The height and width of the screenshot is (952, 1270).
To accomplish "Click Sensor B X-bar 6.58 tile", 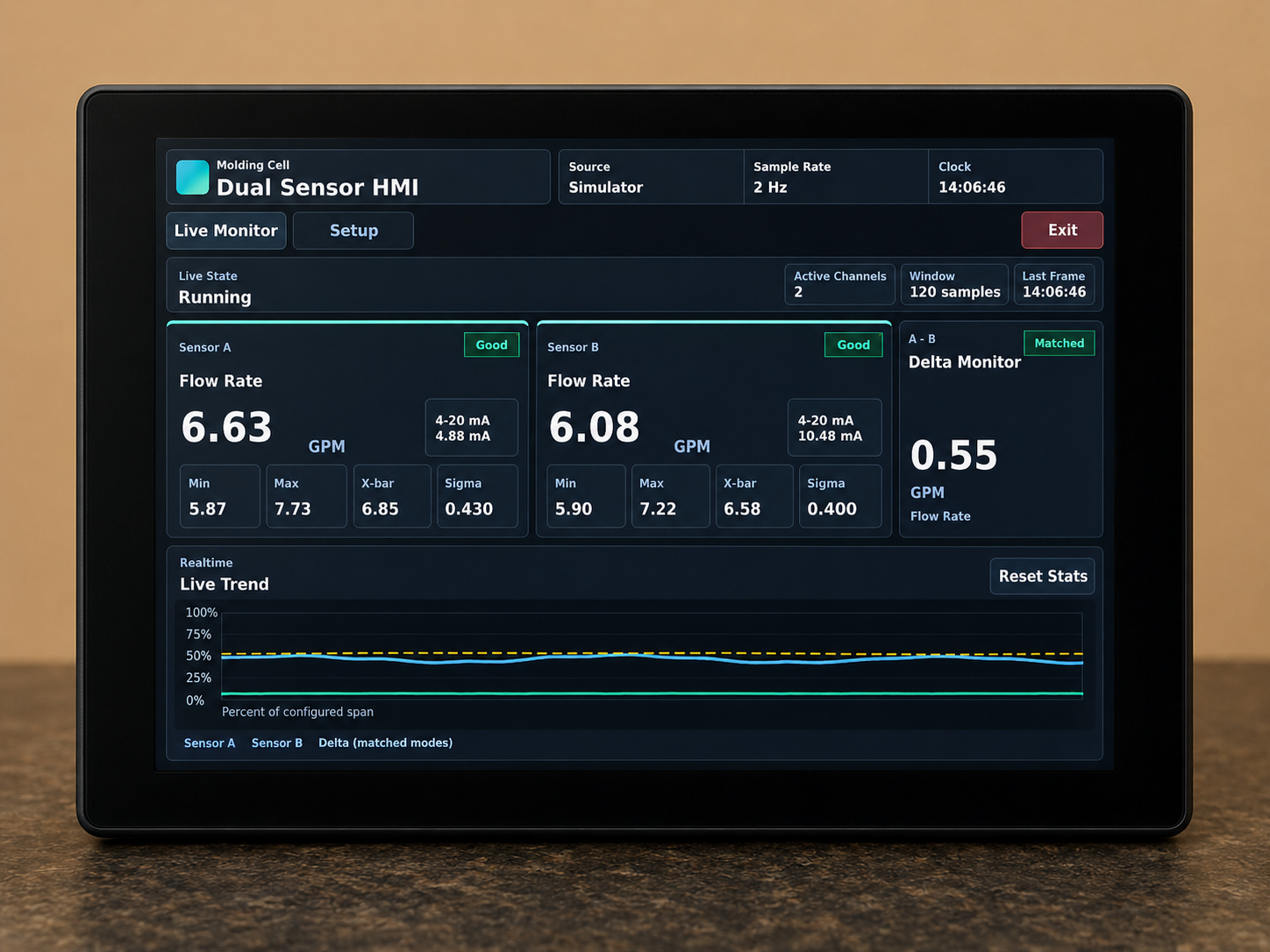I will tap(754, 496).
